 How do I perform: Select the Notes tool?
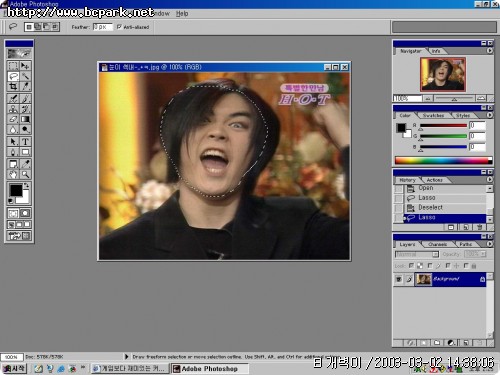coord(13,164)
